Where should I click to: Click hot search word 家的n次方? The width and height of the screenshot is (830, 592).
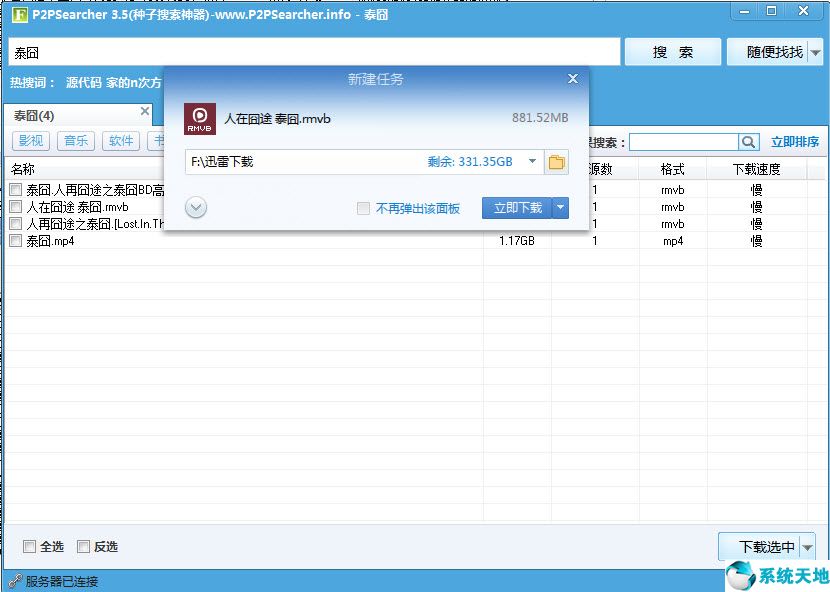133,83
